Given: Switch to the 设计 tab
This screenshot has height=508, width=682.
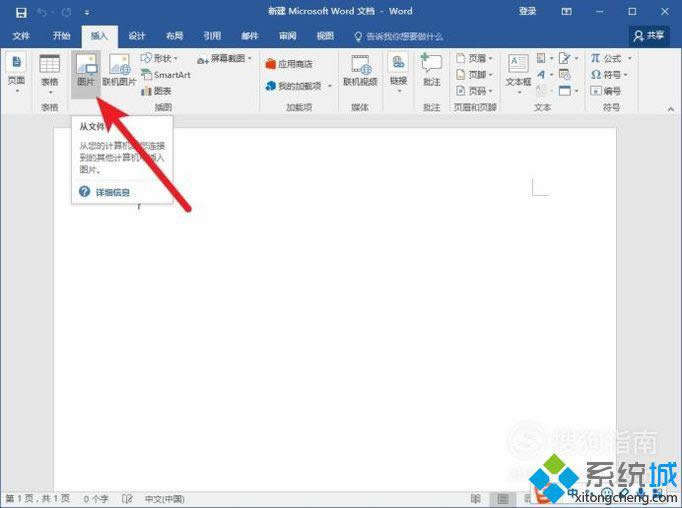Looking at the screenshot, I should click(x=137, y=36).
